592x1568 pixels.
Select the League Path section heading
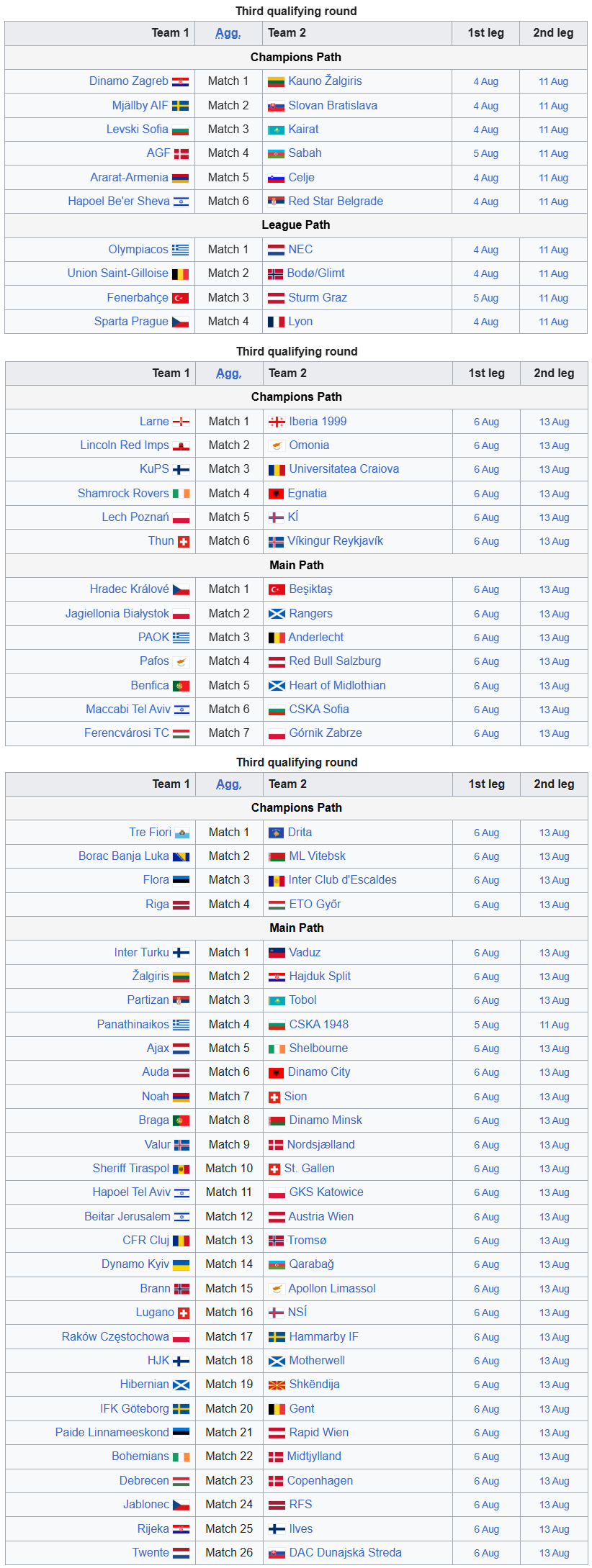point(296,225)
